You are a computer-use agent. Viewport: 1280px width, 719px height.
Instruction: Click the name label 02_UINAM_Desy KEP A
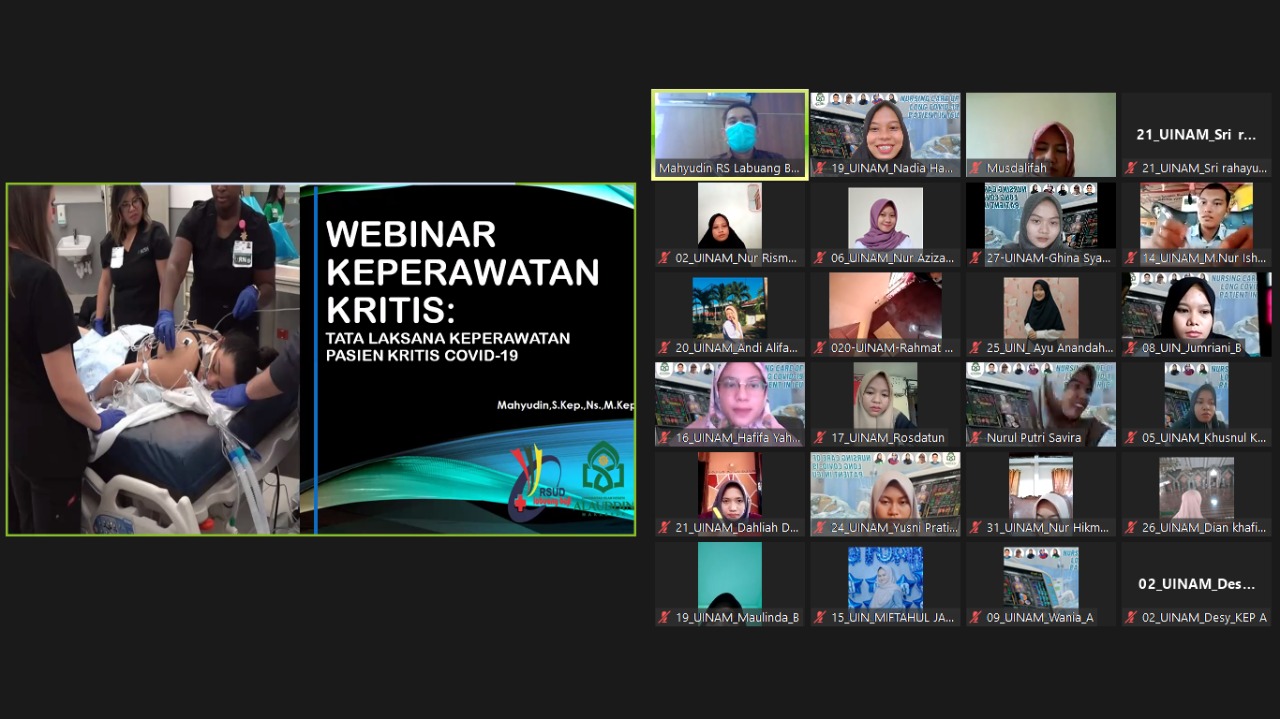tap(1196, 618)
